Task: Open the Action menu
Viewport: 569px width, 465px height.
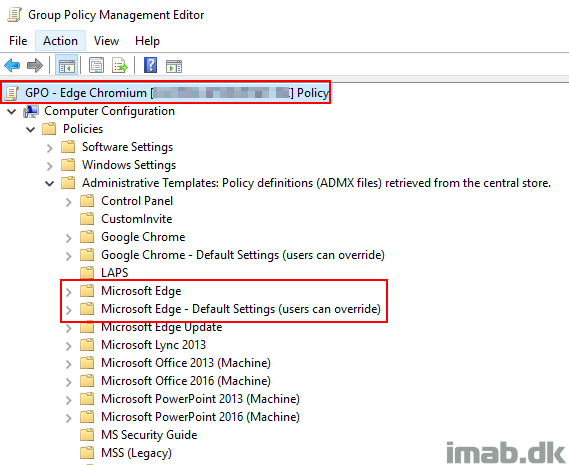Action: (60, 41)
